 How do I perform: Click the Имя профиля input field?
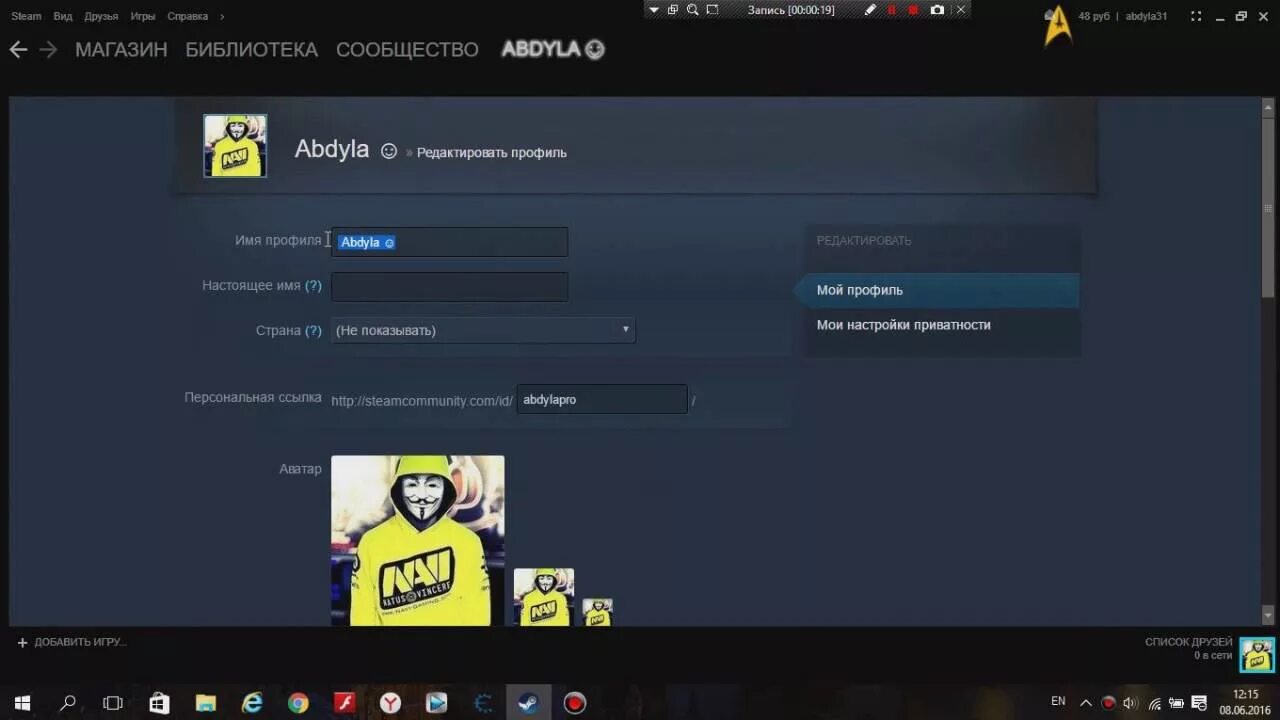pos(449,242)
